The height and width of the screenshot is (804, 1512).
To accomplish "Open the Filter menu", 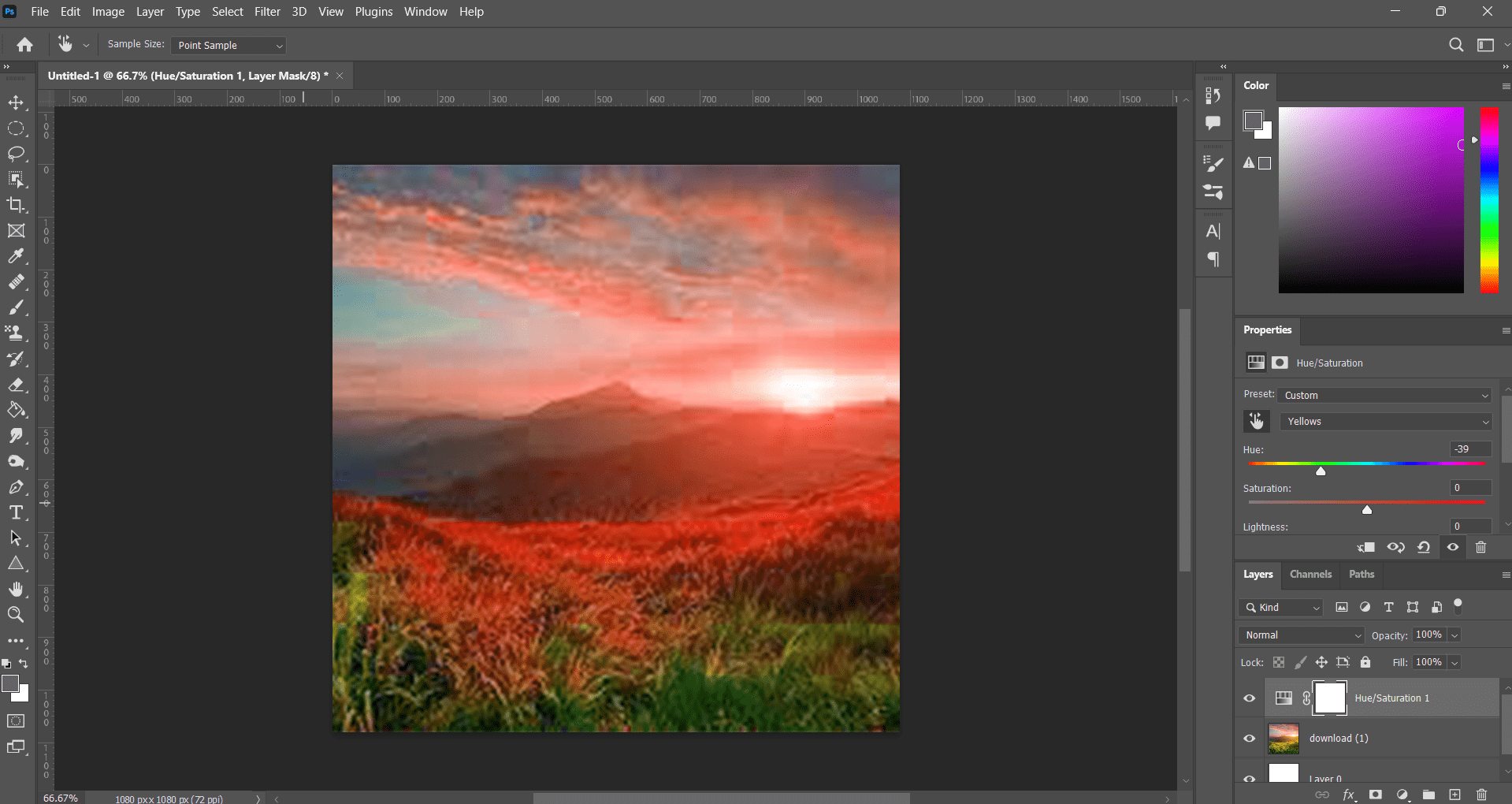I will pos(267,12).
